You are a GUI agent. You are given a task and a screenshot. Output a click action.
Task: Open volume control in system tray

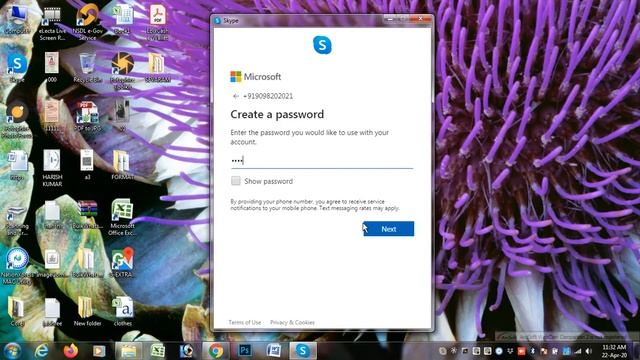pyautogui.click(x=589, y=351)
